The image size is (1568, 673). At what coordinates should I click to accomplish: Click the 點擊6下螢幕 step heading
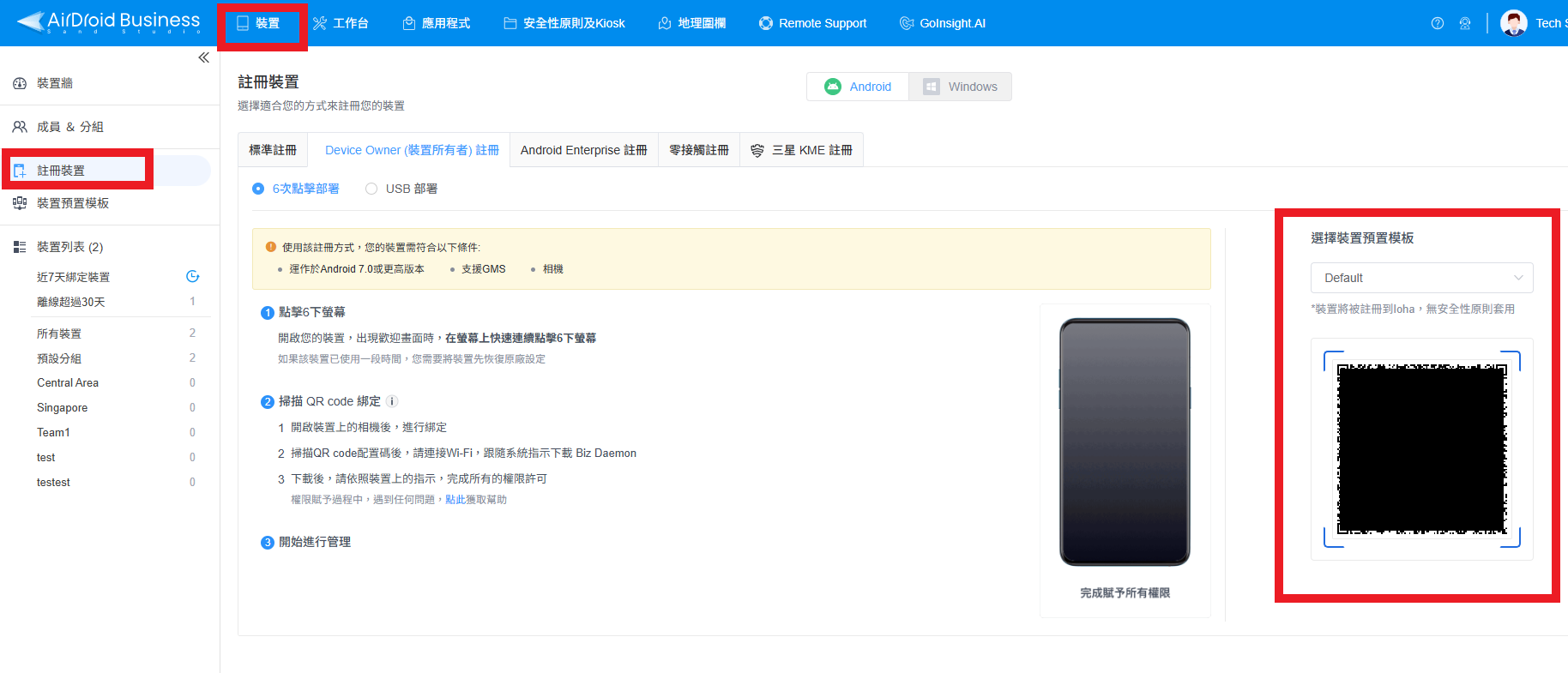tap(311, 312)
